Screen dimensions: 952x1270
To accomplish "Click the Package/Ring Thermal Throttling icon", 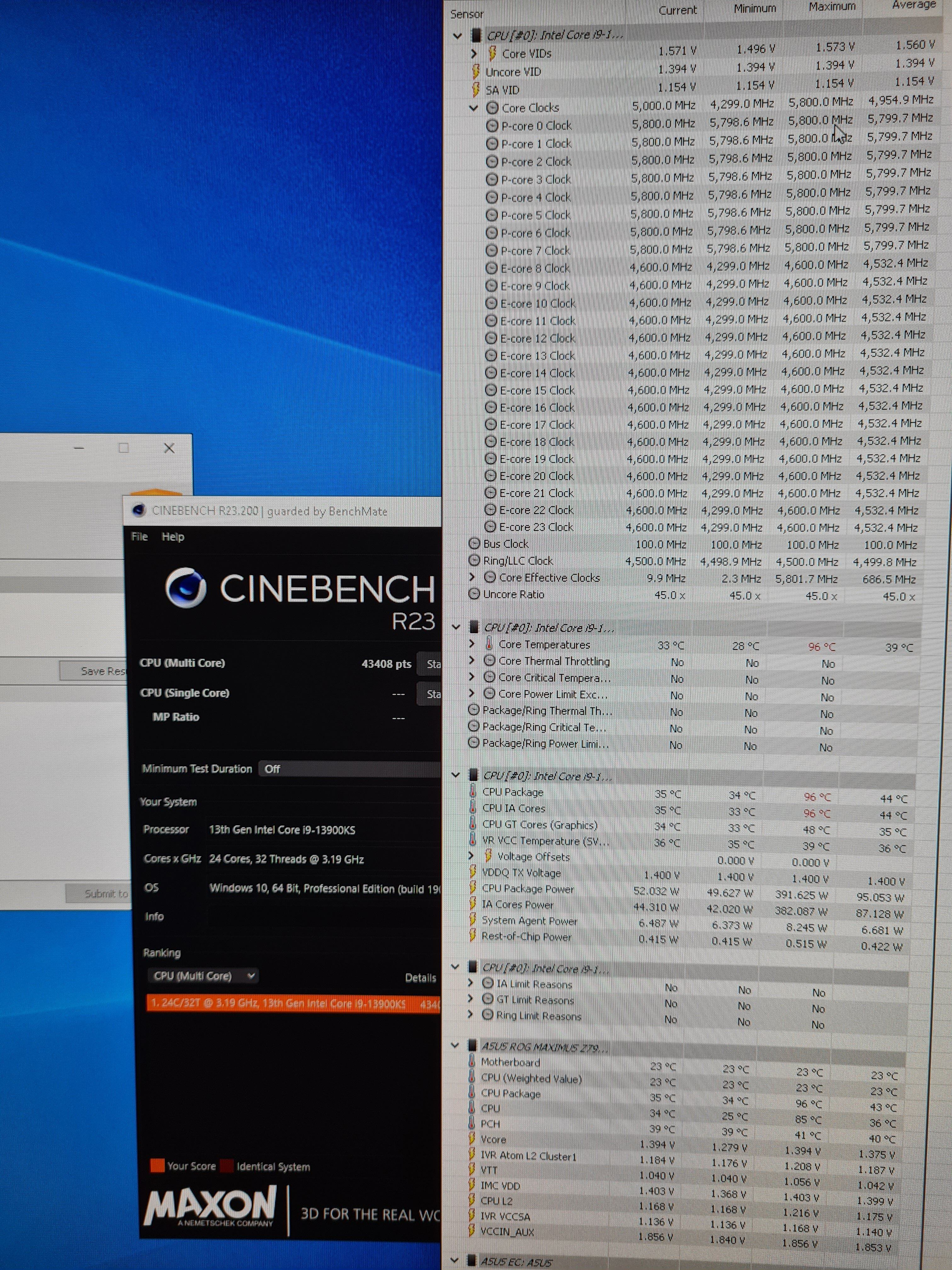I will tap(474, 710).
